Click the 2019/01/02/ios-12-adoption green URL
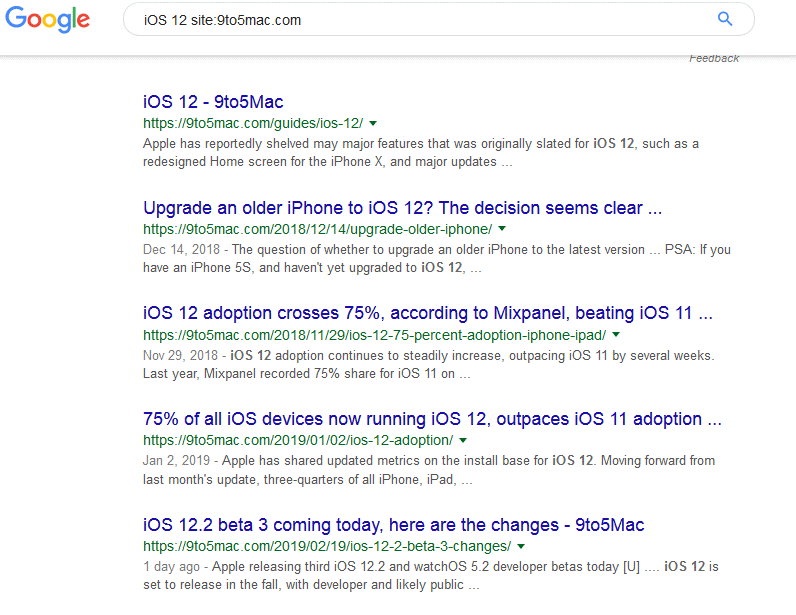 (x=298, y=440)
